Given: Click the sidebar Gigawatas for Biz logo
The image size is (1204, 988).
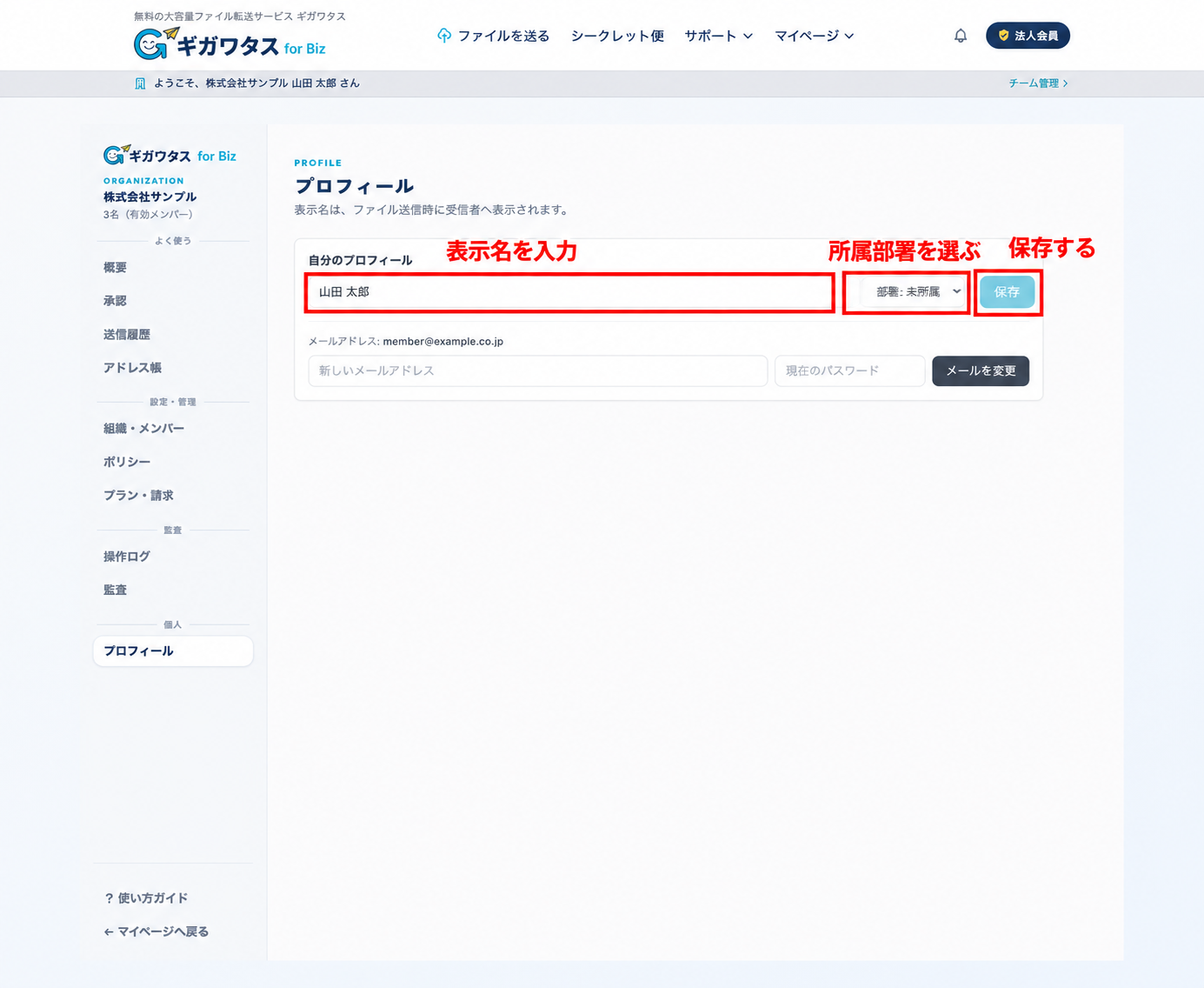Looking at the screenshot, I should click(170, 156).
